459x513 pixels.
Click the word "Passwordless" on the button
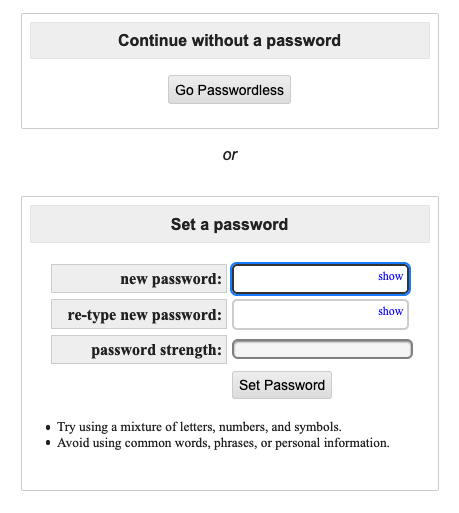[x=240, y=90]
